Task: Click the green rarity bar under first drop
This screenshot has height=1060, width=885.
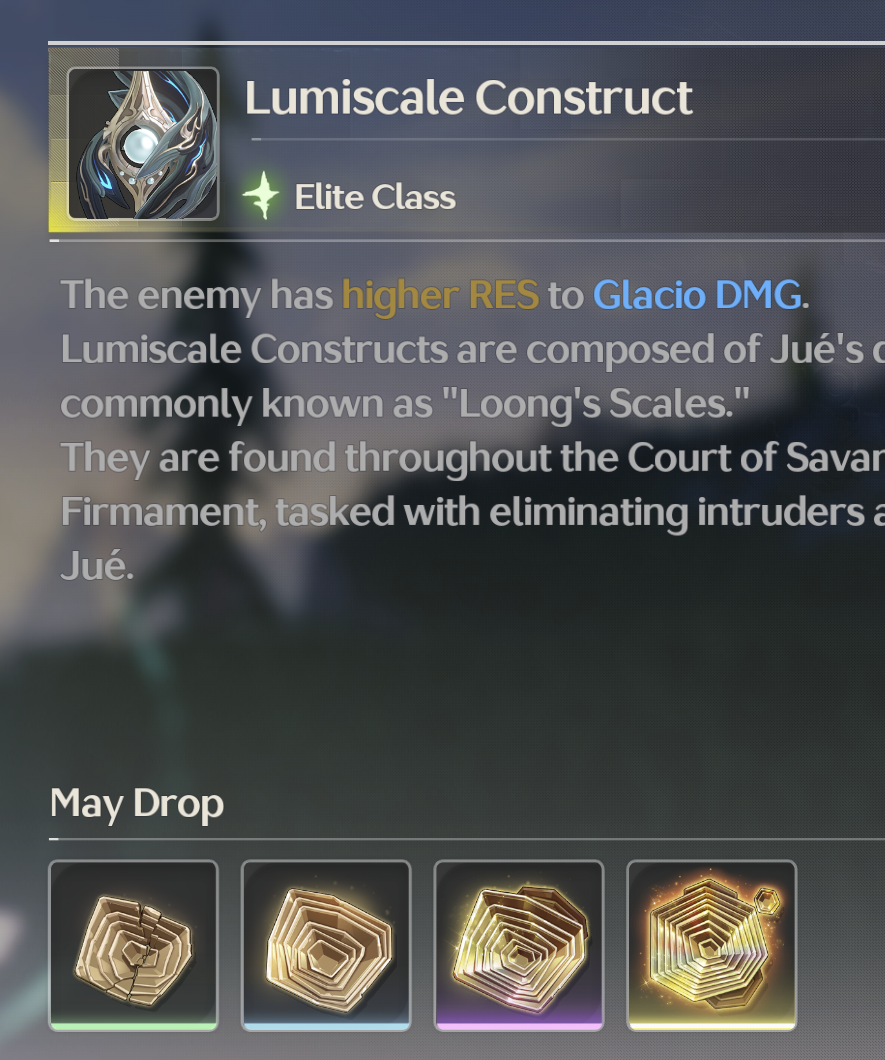Action: pos(134,1026)
